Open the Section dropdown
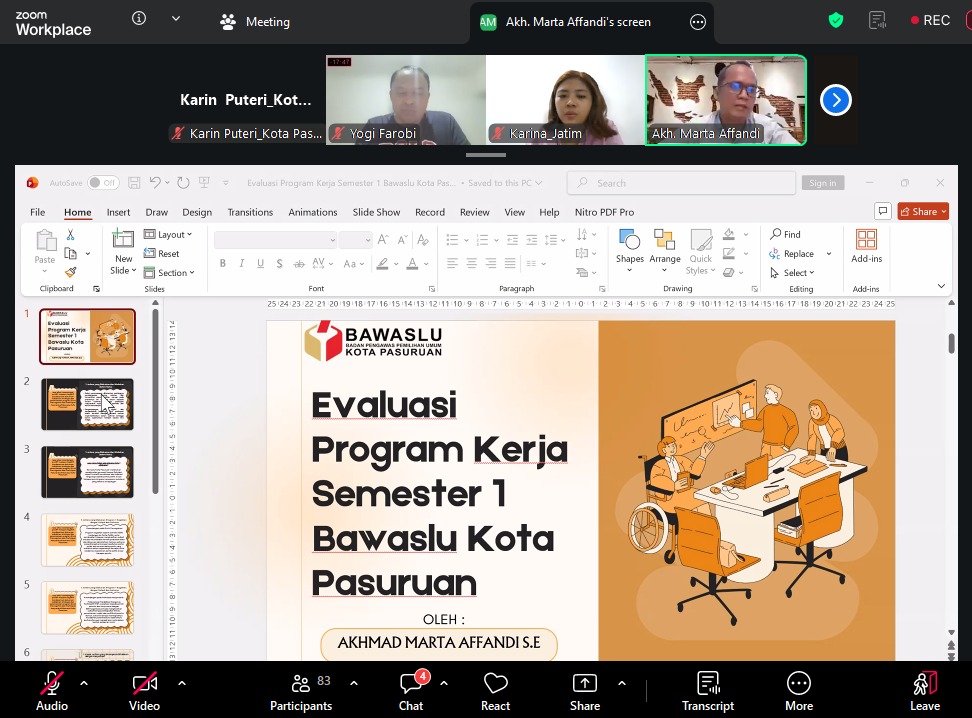The width and height of the screenshot is (972, 718). pos(169,273)
